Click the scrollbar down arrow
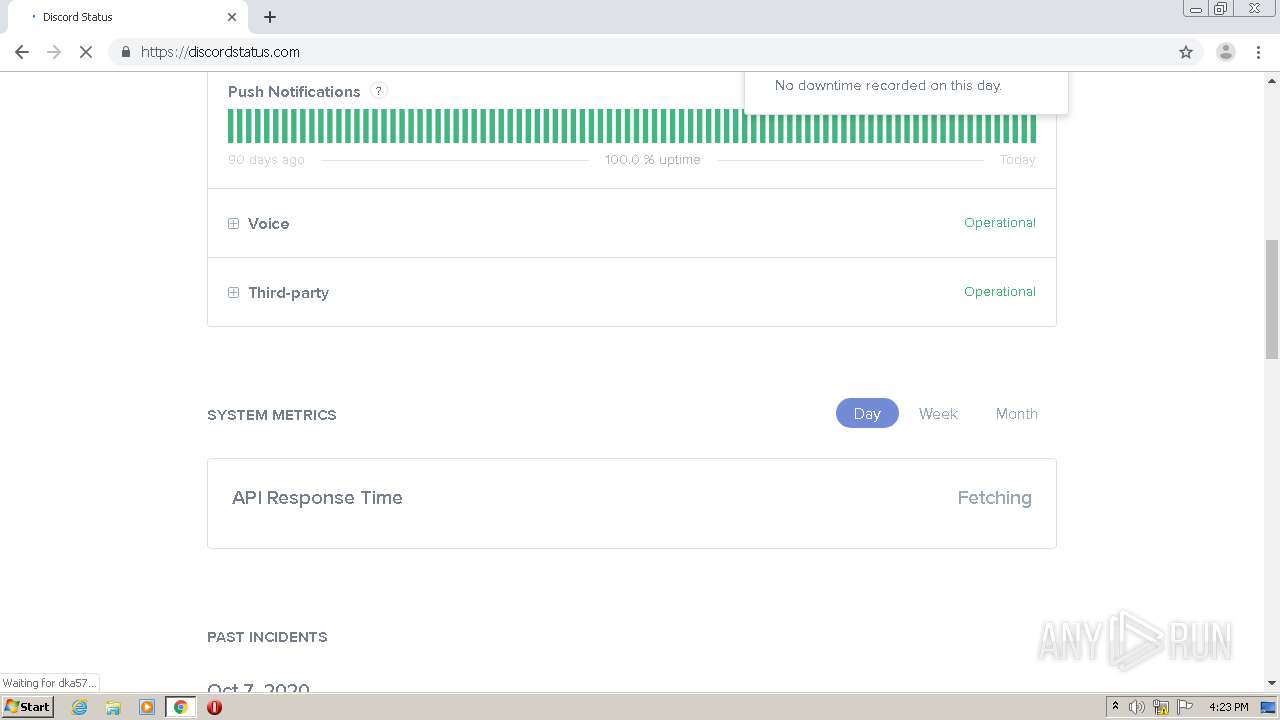Screen dimensions: 1280x720 click(x=1272, y=683)
